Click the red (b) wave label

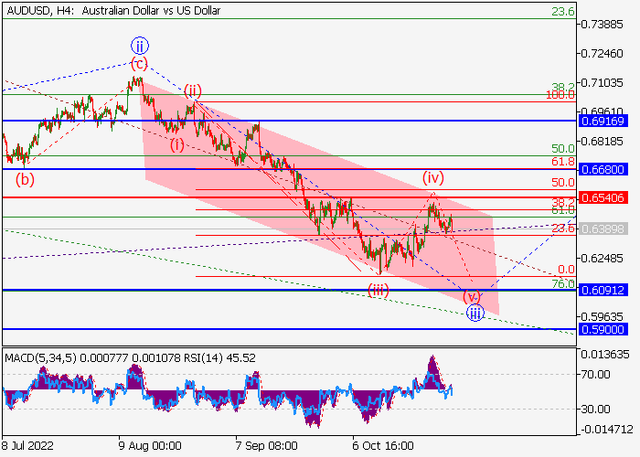click(x=24, y=180)
